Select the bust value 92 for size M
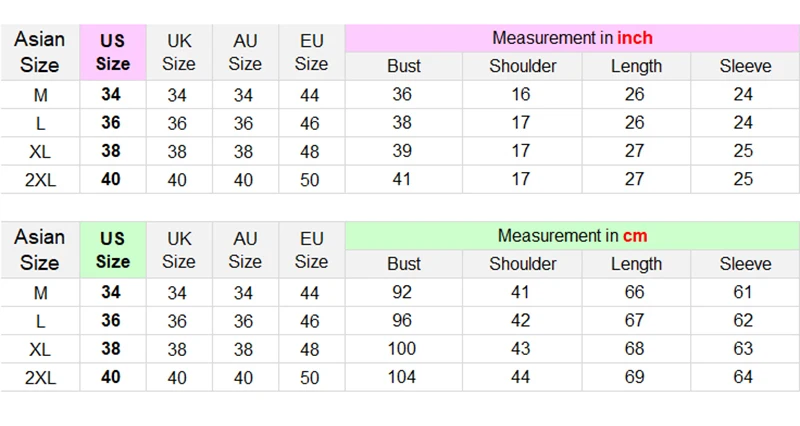This screenshot has width=800, height=426. click(x=404, y=294)
